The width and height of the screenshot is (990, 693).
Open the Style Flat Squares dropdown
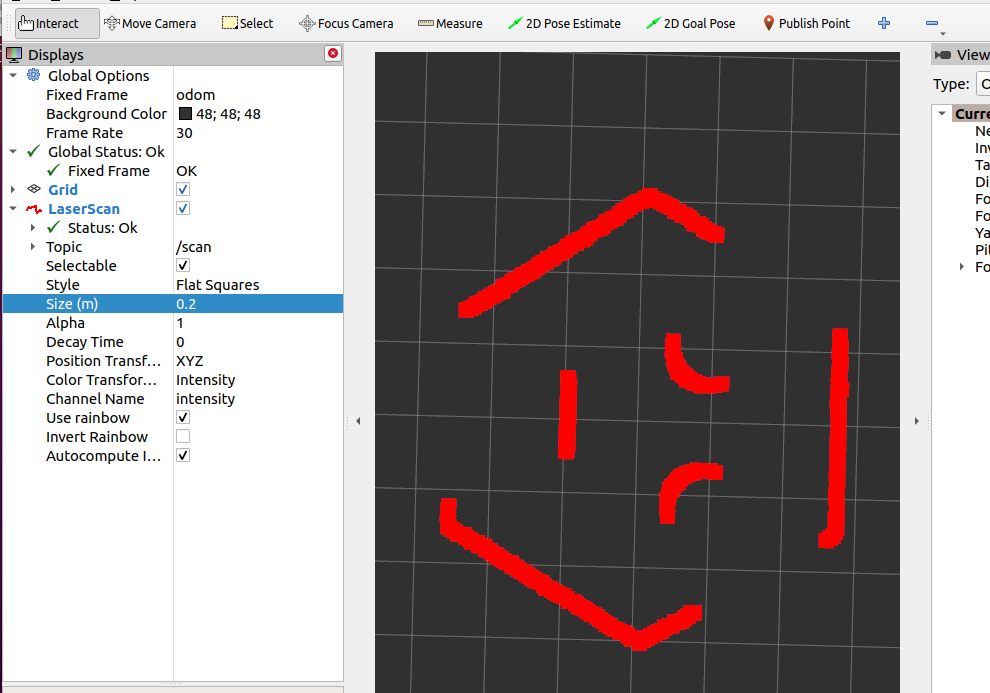tap(257, 285)
